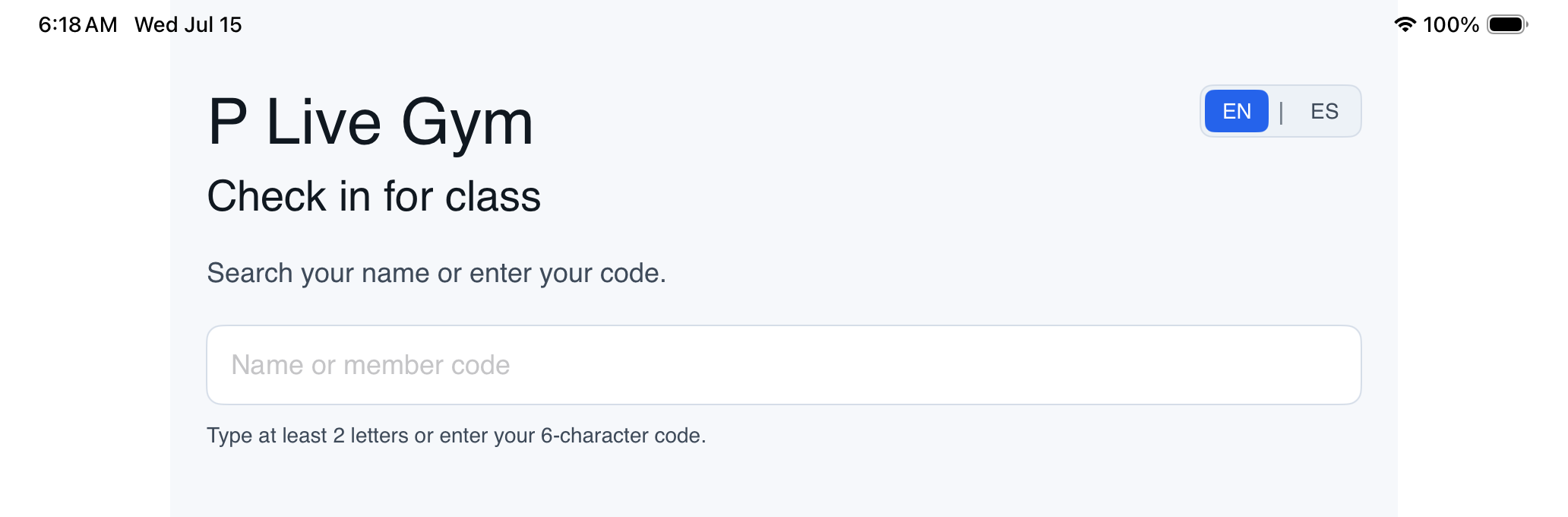Click the Search your name instruction text
Screen dimensions: 1568x517
coord(436,273)
